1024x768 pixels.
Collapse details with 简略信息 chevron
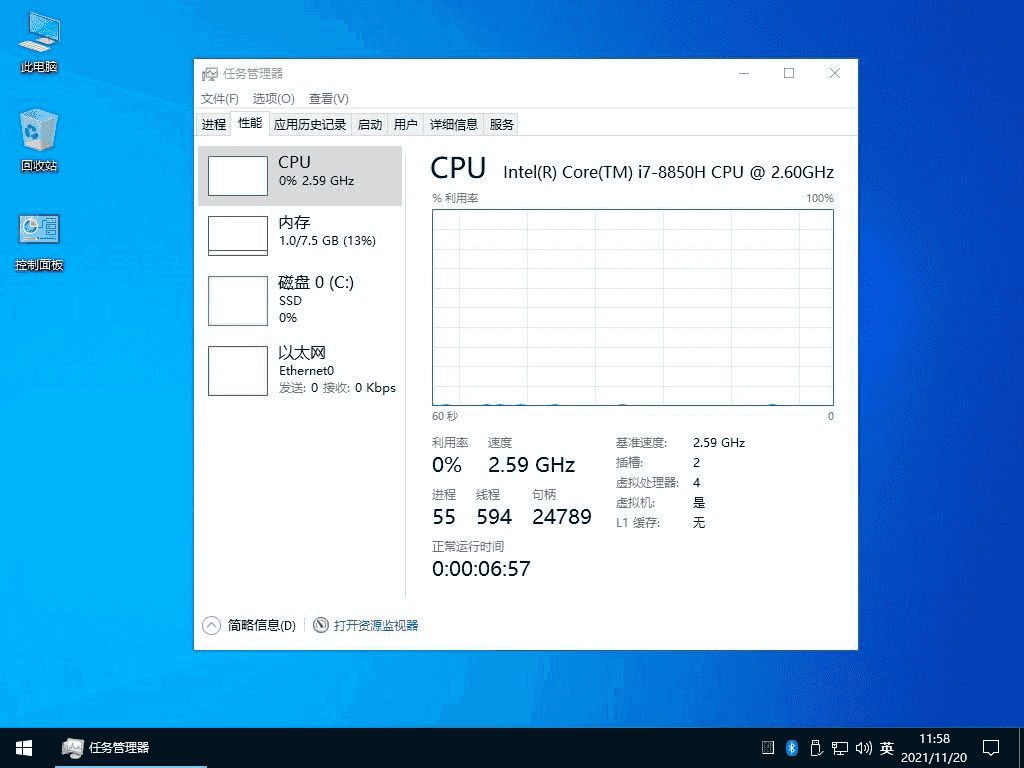click(x=211, y=624)
